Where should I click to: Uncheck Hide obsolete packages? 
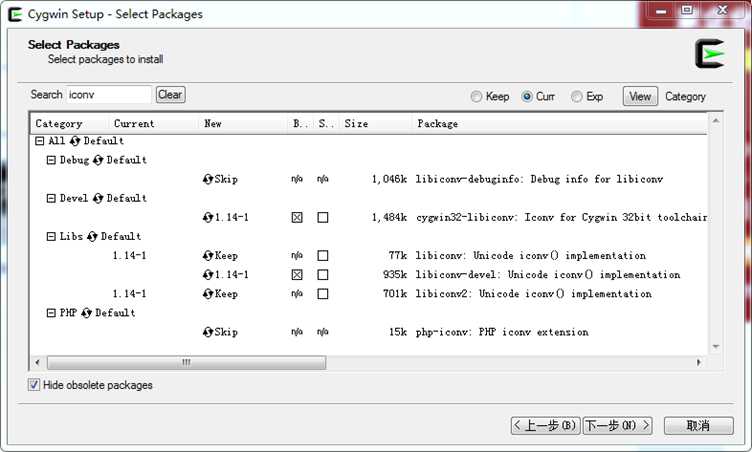34,385
